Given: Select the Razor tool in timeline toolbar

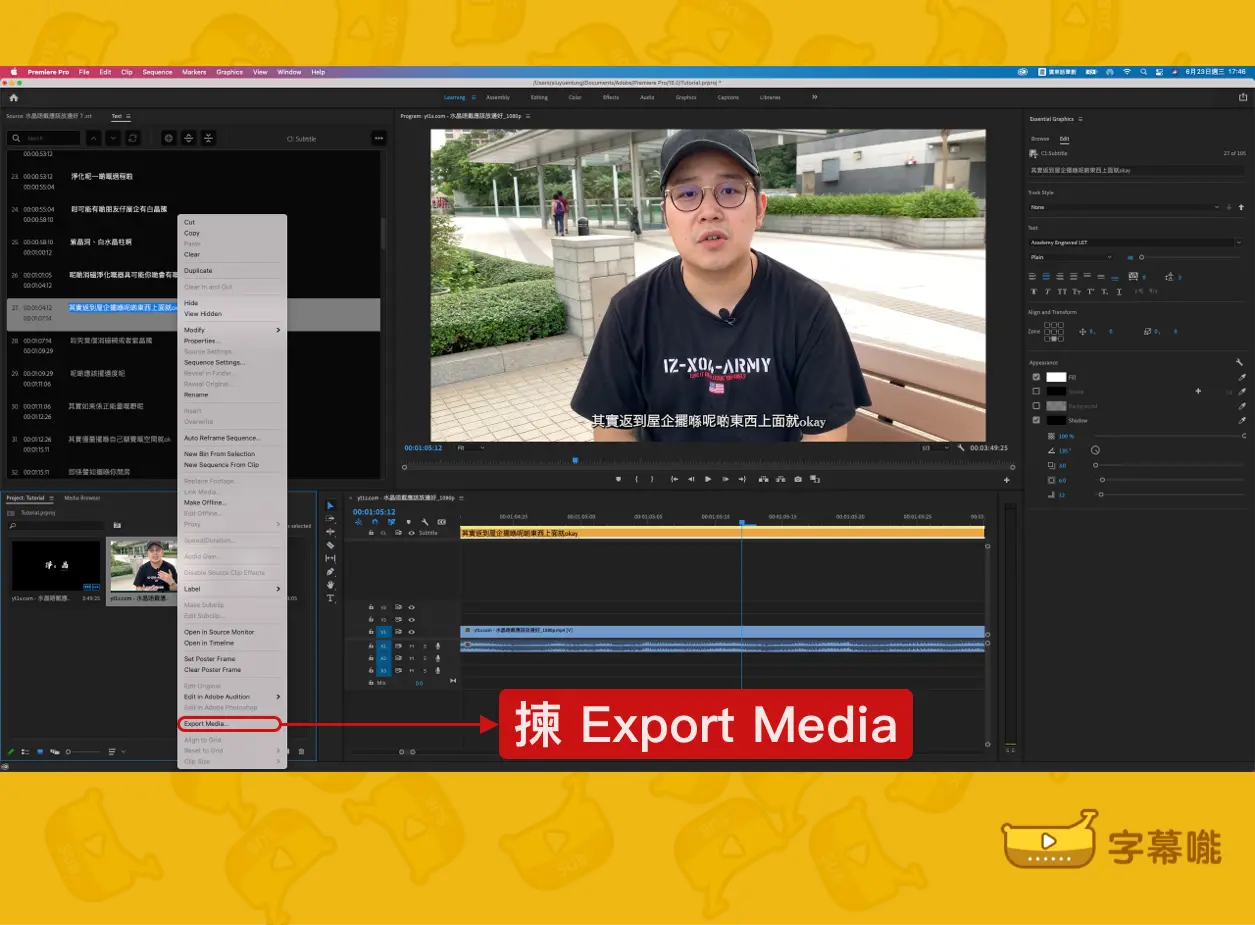Looking at the screenshot, I should click(331, 545).
